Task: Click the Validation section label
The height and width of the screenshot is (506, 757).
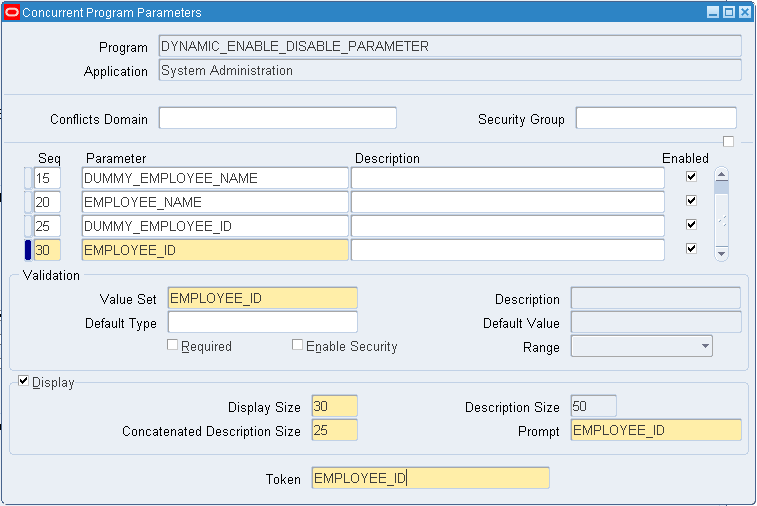Action: [x=51, y=276]
